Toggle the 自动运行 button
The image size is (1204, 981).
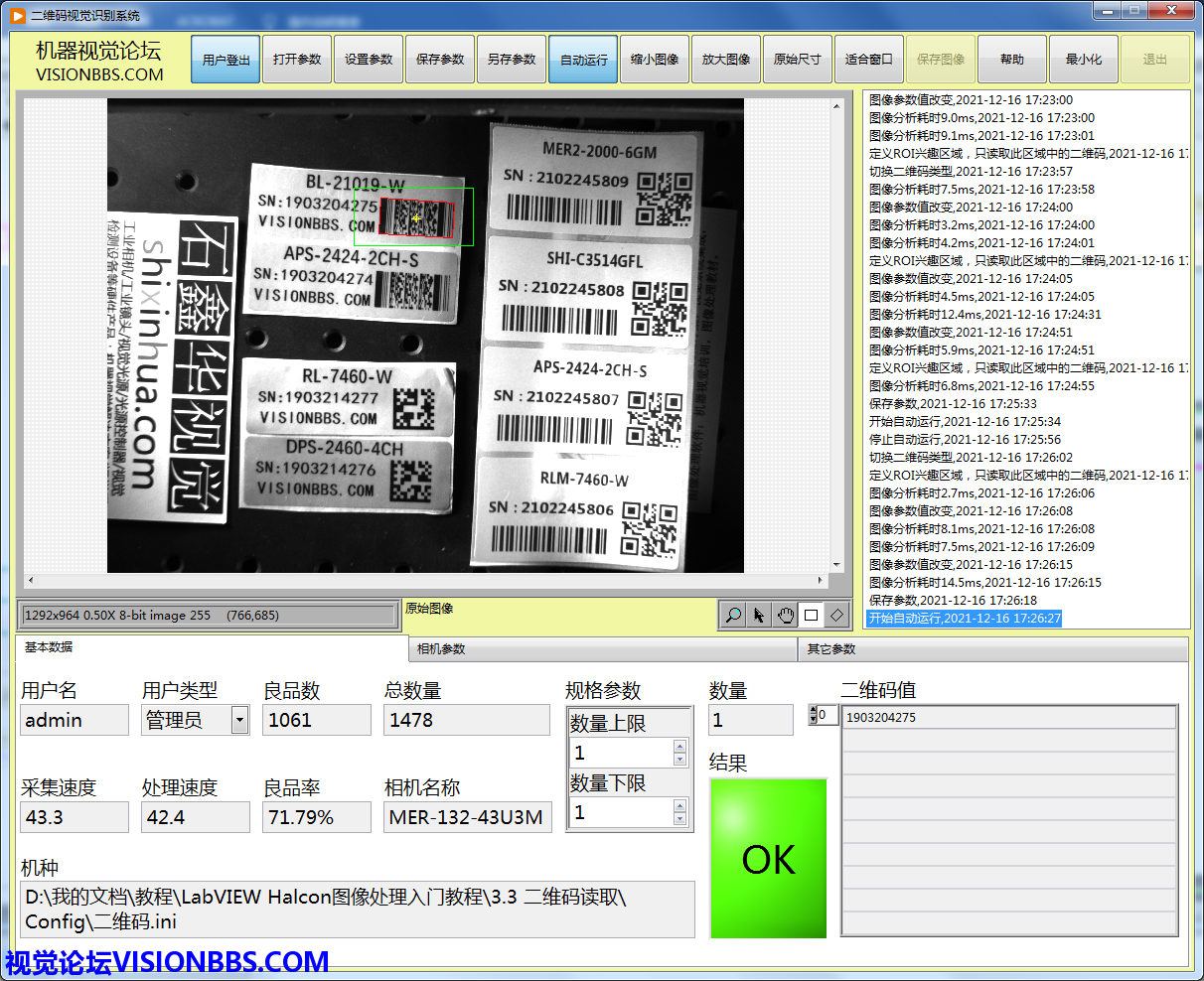(x=583, y=60)
